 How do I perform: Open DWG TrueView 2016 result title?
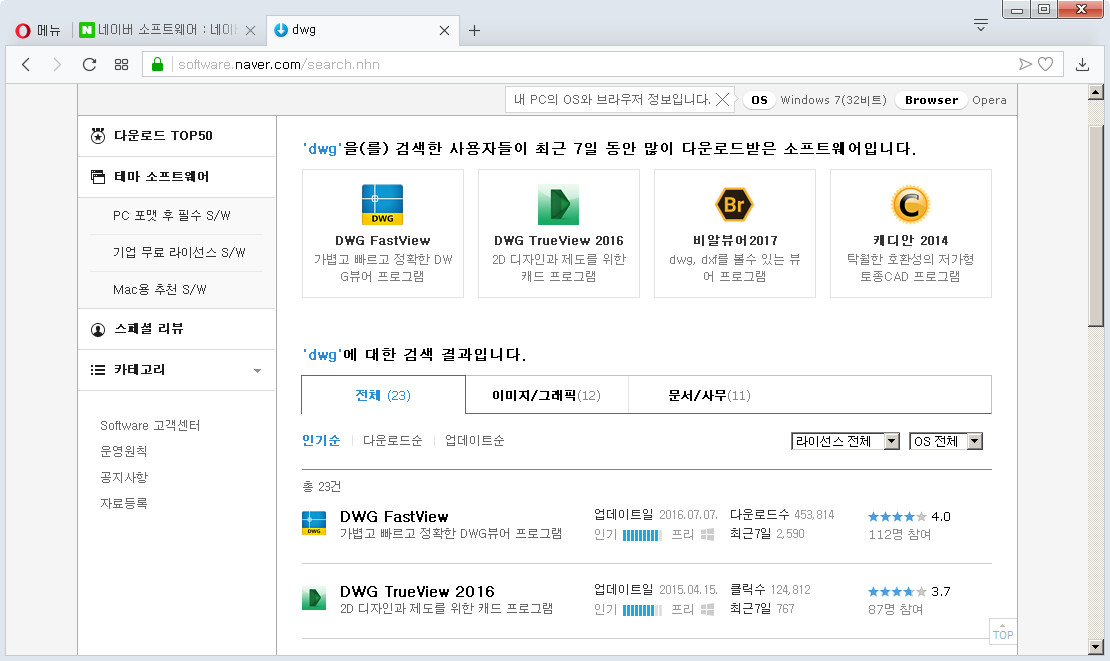pos(417,592)
